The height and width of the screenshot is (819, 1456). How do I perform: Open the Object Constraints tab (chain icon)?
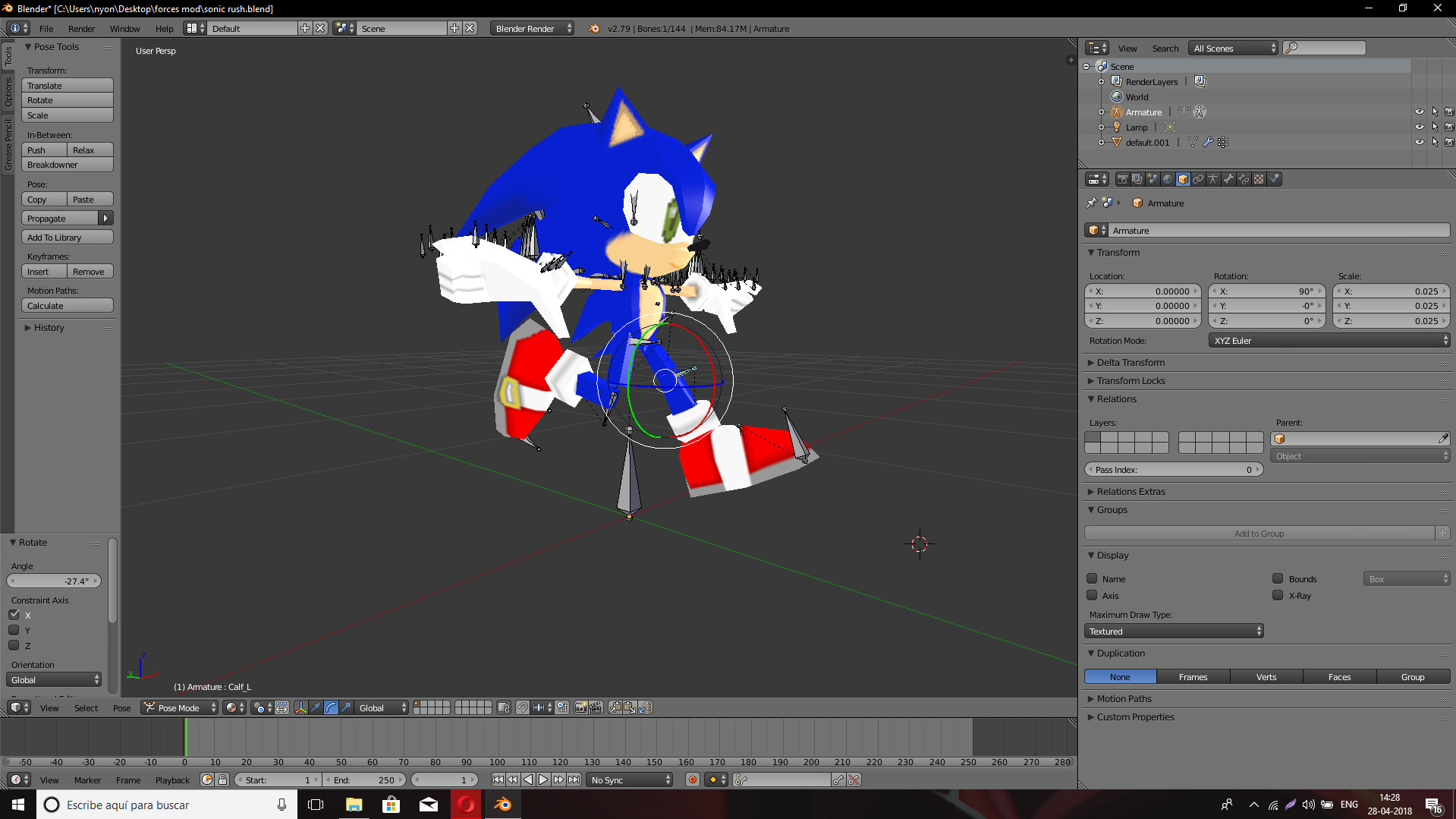pyautogui.click(x=1198, y=179)
